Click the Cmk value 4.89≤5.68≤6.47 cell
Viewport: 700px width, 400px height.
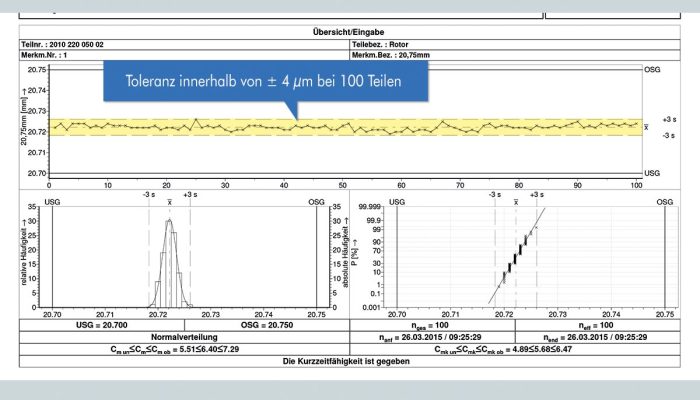pos(514,349)
